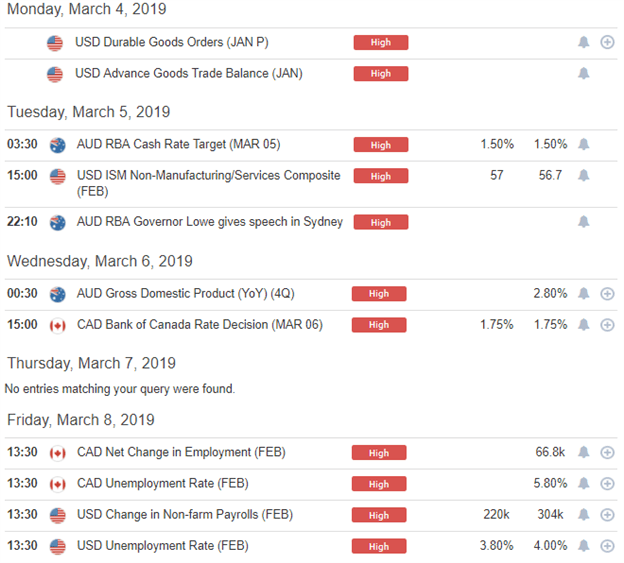The height and width of the screenshot is (563, 624).
Task: Click High badge on Durable Goods Orders
Action: tap(381, 43)
